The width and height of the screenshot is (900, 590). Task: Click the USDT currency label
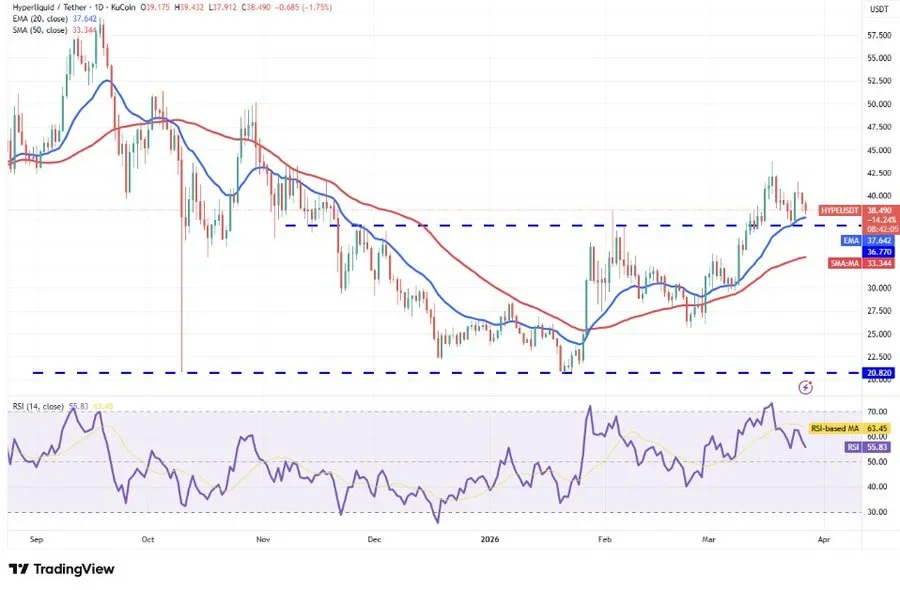pos(879,9)
